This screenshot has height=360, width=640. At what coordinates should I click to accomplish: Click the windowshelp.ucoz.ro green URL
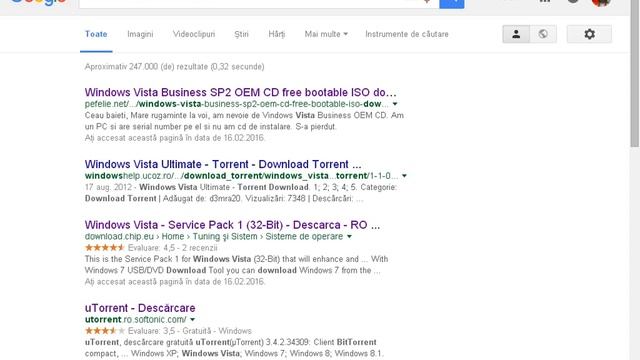[241, 176]
